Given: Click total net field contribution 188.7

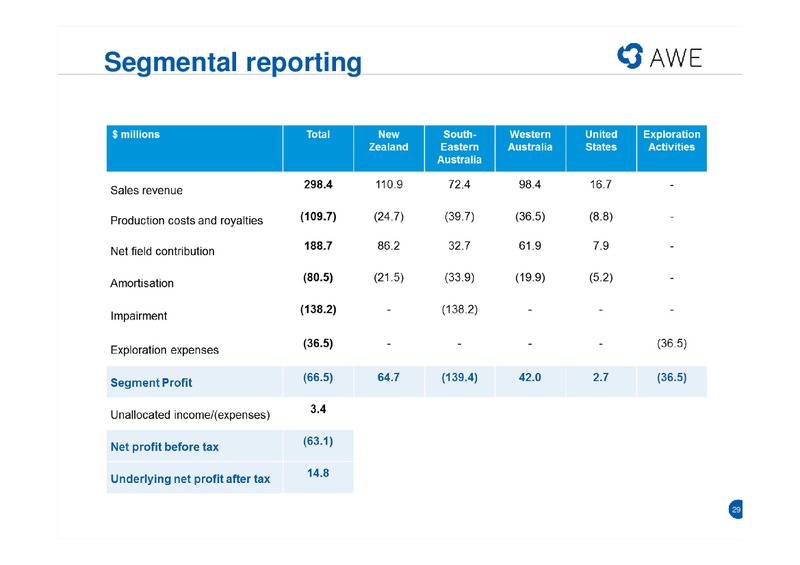Looking at the screenshot, I should 318,246.
